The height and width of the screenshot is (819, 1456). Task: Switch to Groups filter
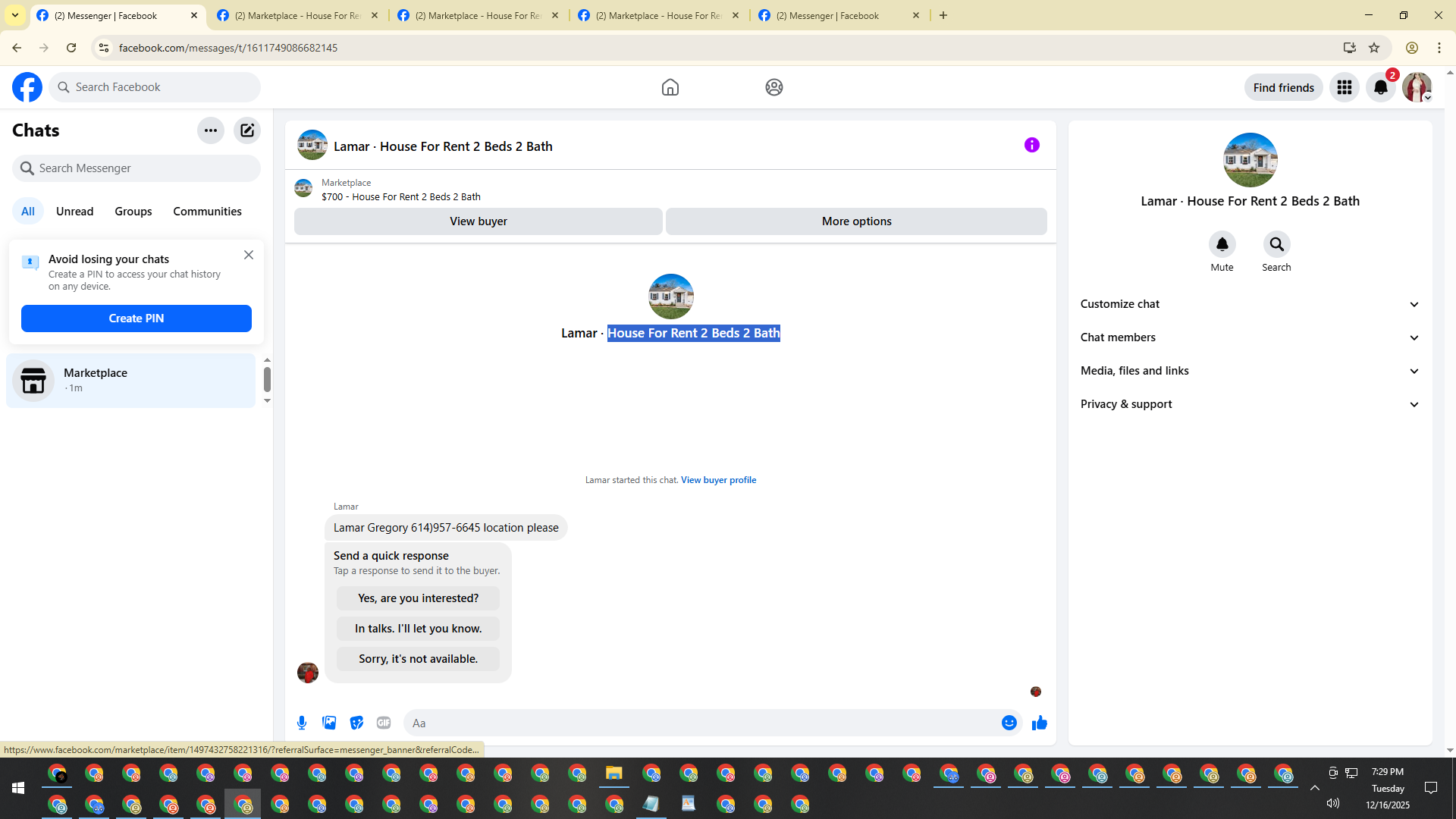pos(133,212)
